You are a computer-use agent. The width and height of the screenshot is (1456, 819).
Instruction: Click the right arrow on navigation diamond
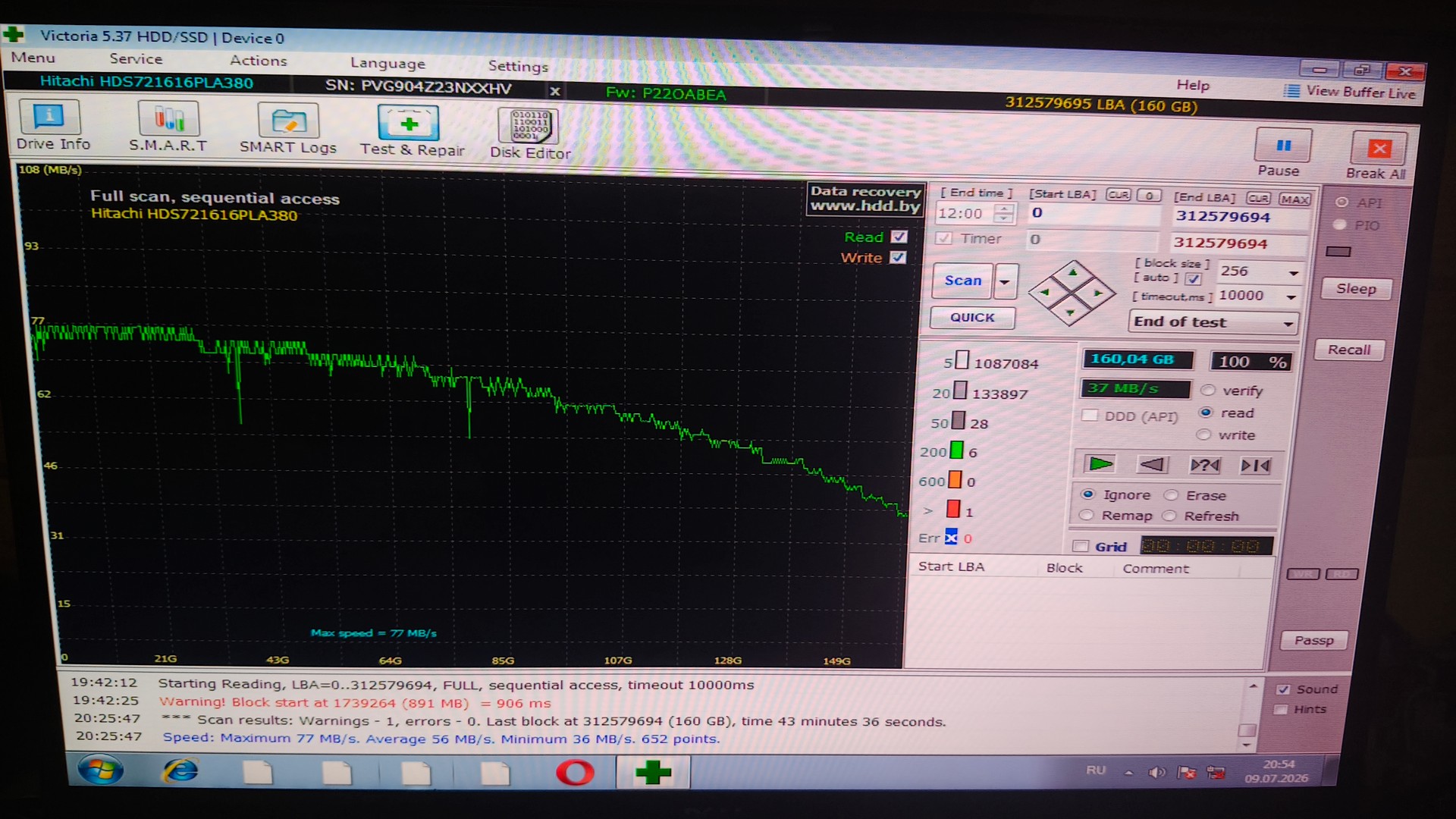tap(1097, 293)
